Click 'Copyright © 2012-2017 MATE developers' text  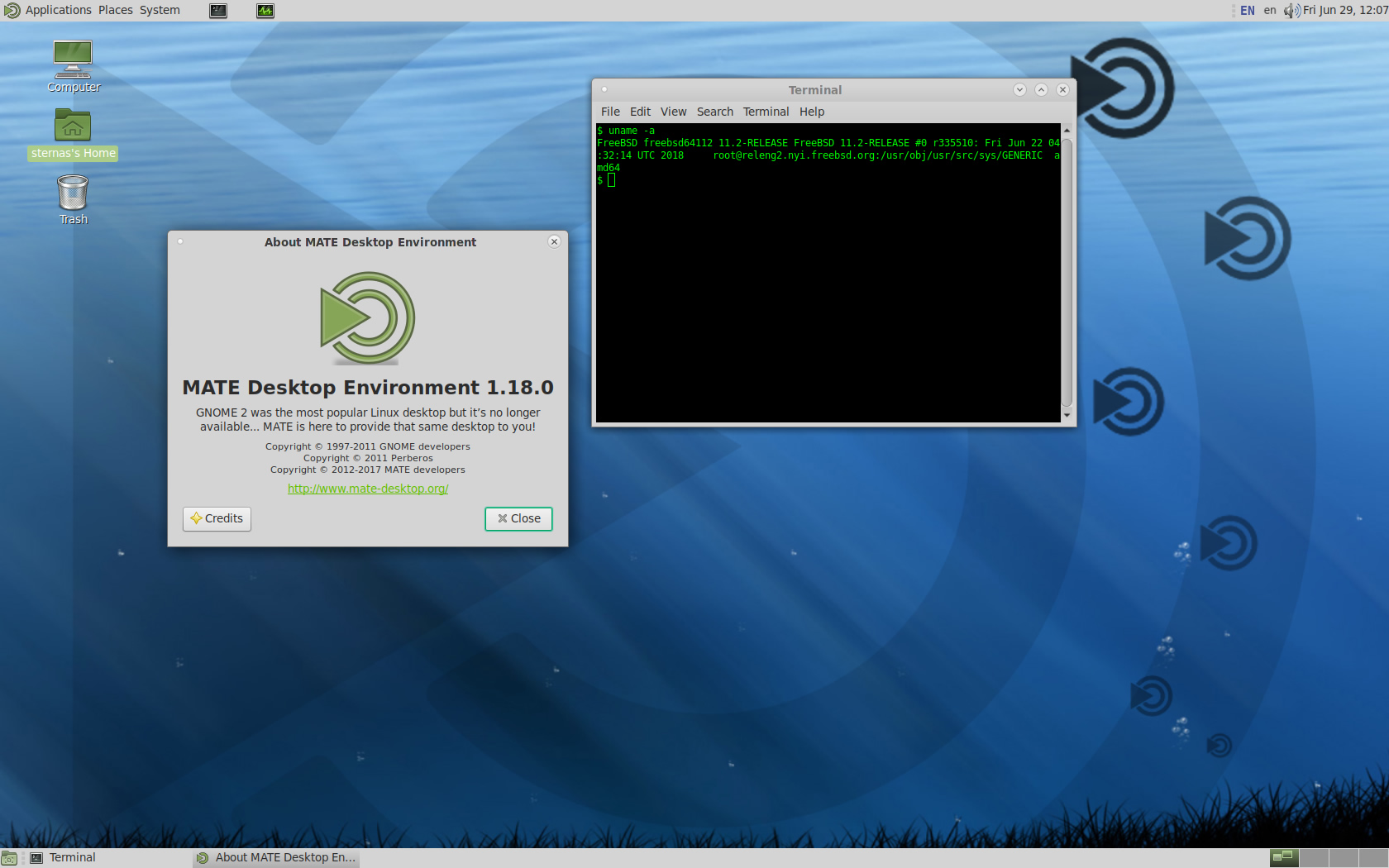(x=368, y=470)
